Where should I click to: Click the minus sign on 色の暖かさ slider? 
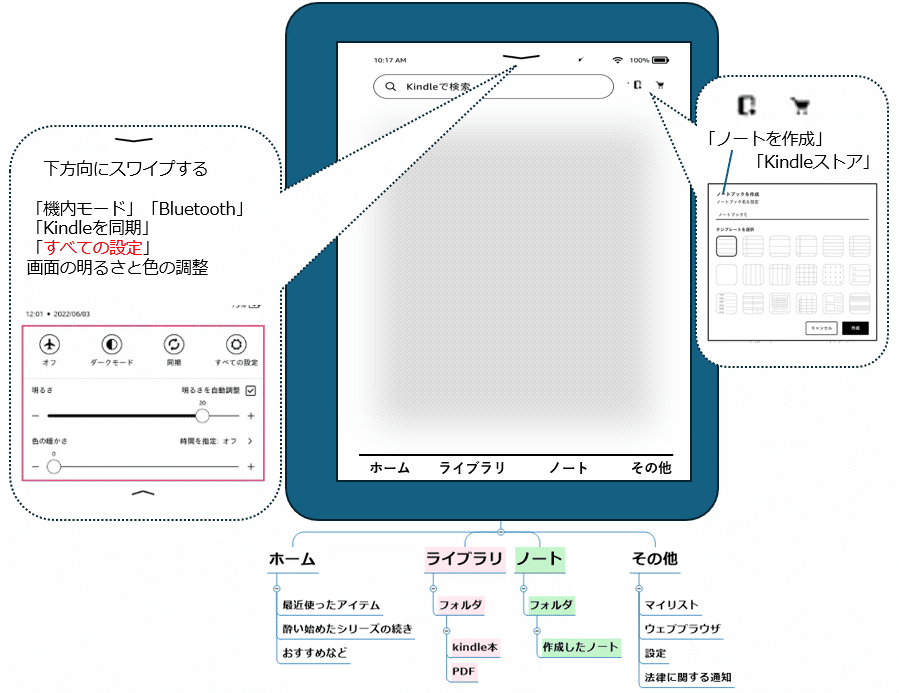point(36,467)
